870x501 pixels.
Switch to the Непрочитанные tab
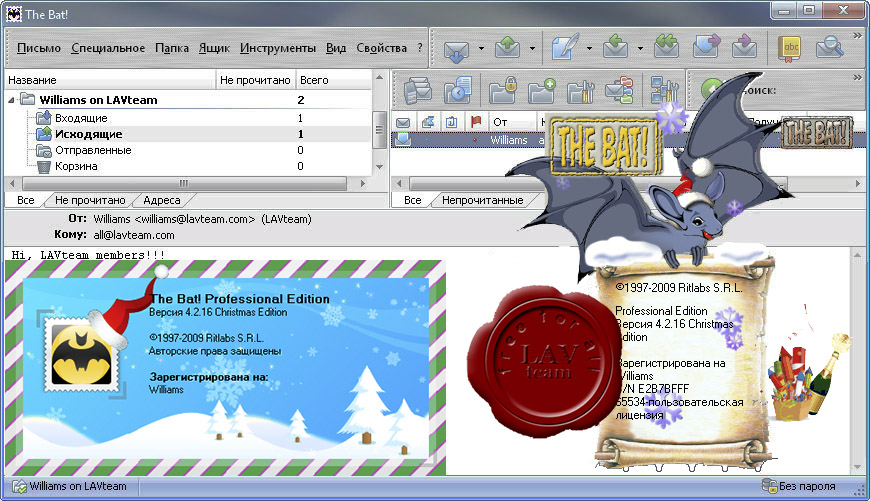click(x=482, y=200)
